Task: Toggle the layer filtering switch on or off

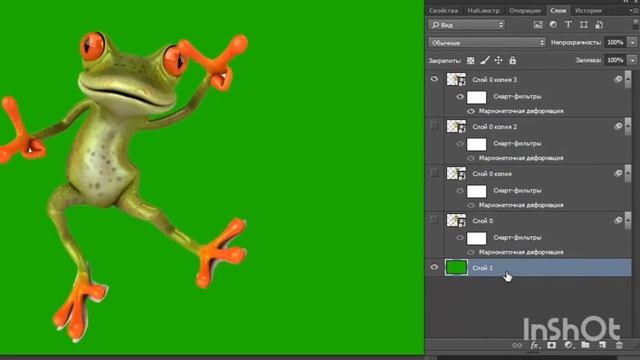Action: [636, 23]
